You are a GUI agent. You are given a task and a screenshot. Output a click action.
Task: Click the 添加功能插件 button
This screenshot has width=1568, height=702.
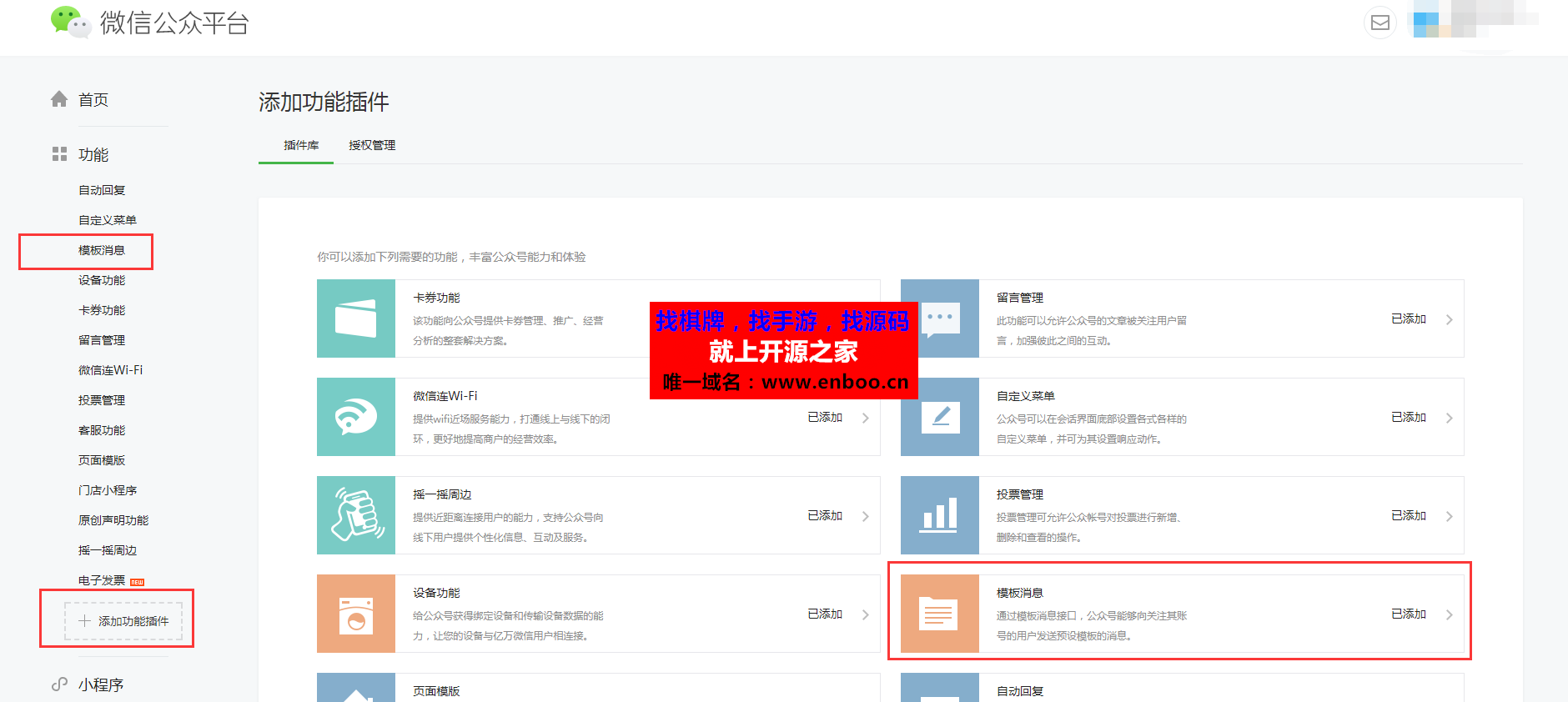123,621
